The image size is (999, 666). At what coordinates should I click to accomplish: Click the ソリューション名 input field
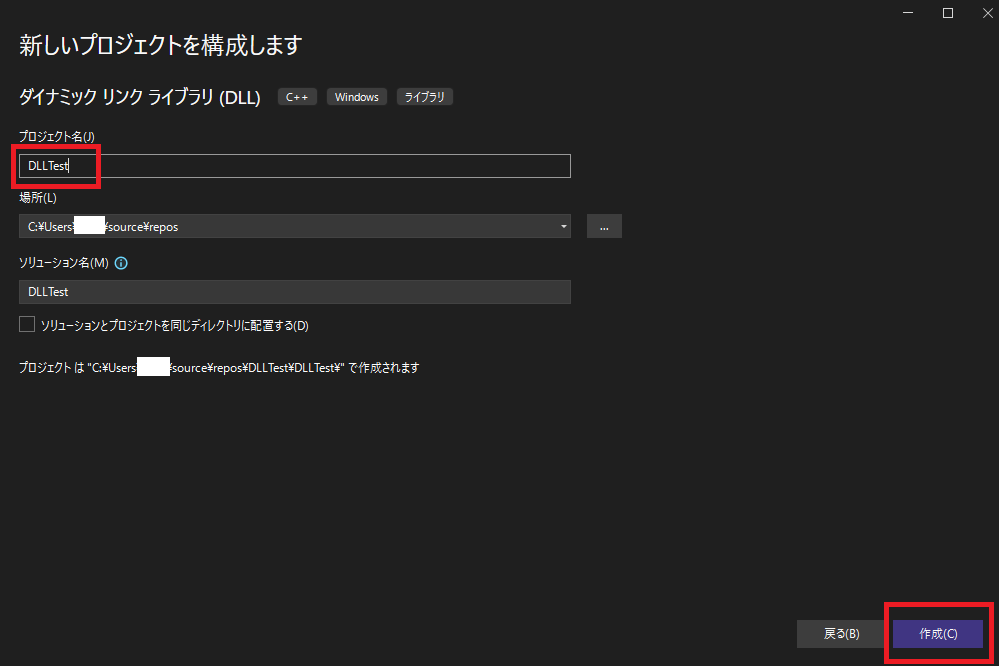294,292
